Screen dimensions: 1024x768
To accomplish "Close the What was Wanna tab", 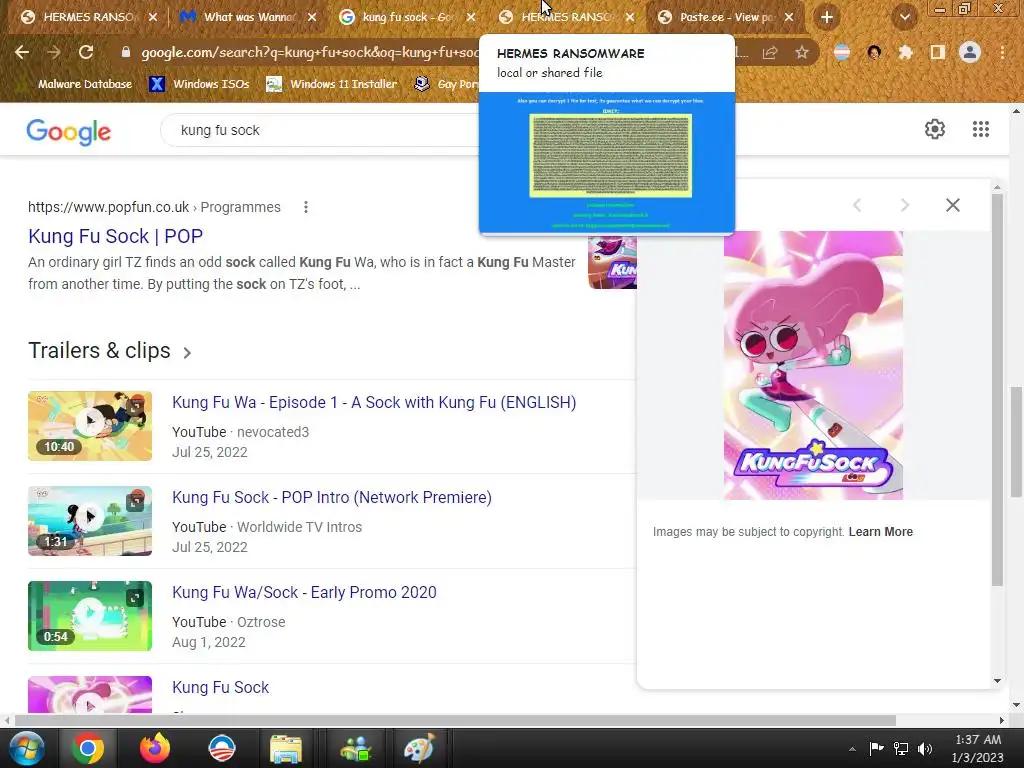I will pos(312,17).
